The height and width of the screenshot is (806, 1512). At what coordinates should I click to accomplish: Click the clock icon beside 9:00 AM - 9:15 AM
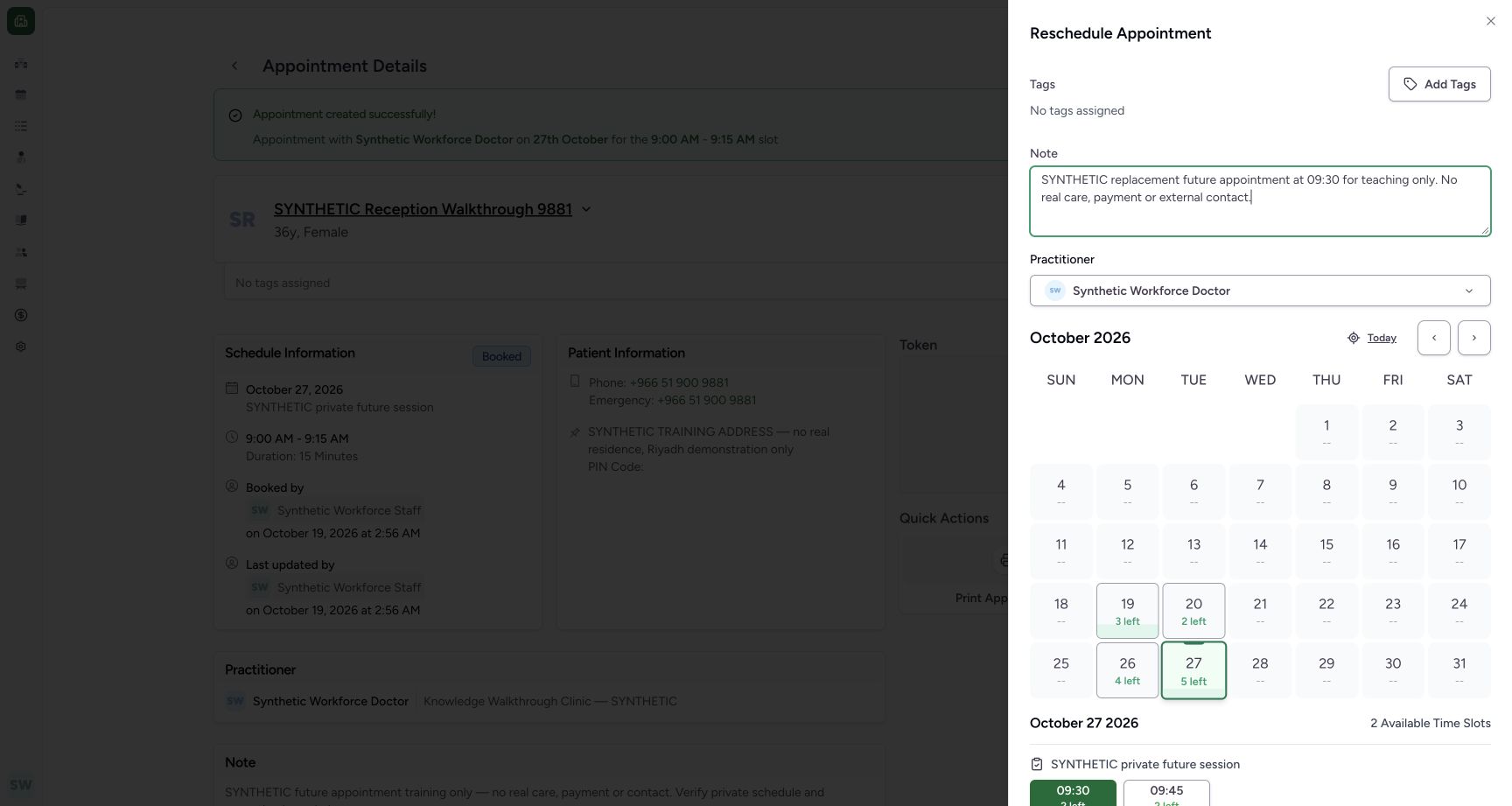(232, 437)
